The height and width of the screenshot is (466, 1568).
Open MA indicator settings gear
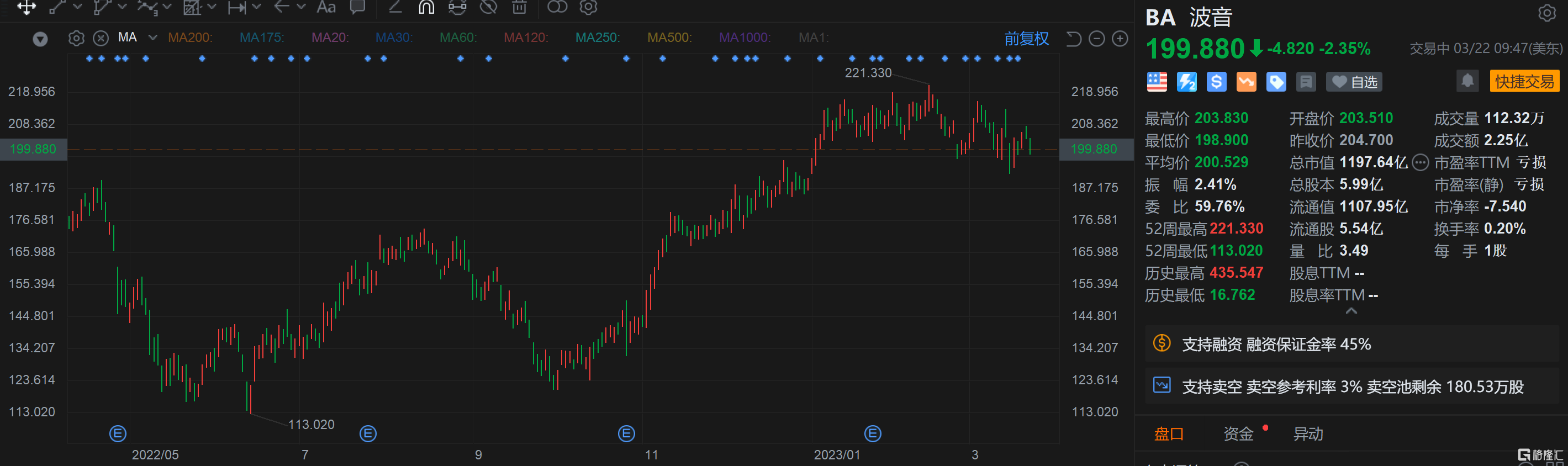pyautogui.click(x=76, y=38)
